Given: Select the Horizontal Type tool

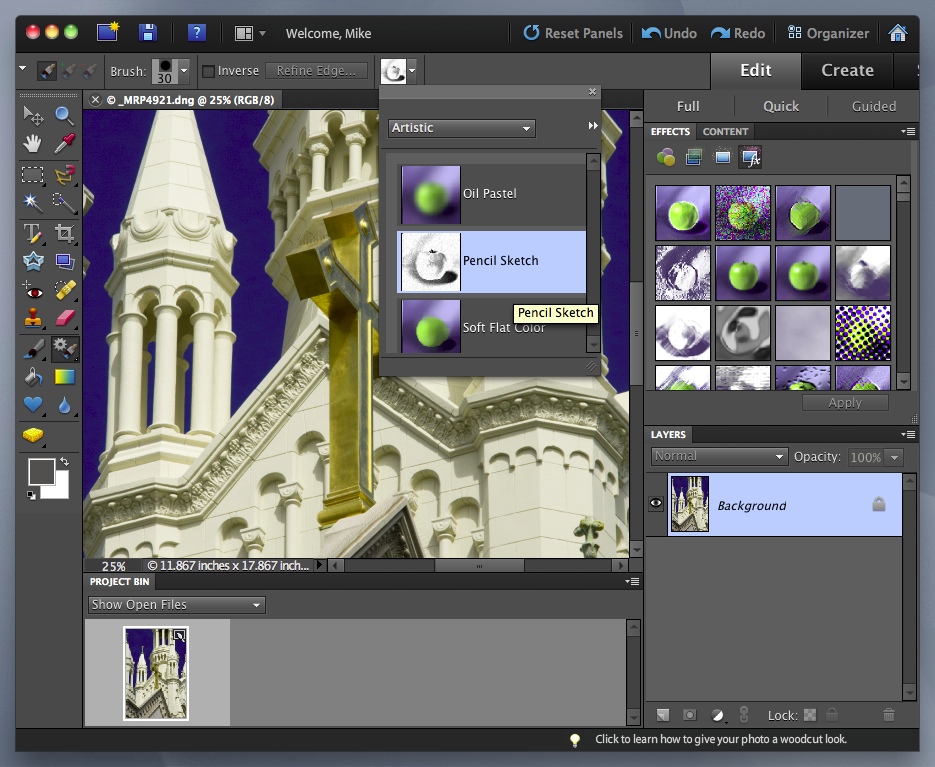Looking at the screenshot, I should [33, 234].
